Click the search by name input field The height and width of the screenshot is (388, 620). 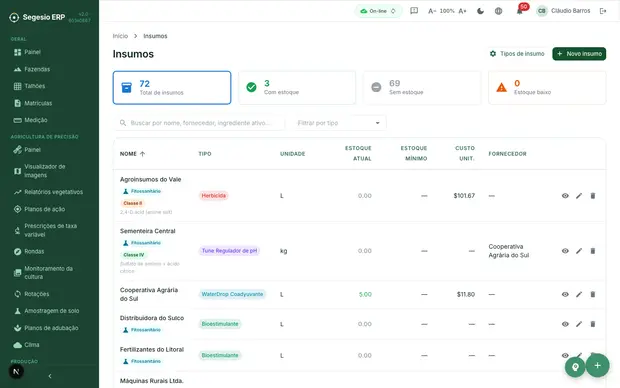pyautogui.click(x=200, y=123)
